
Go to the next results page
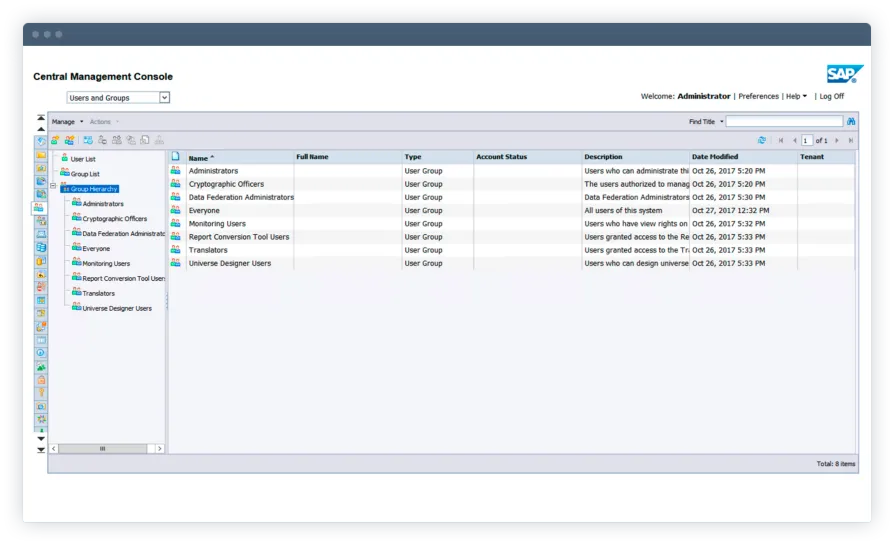tap(837, 141)
